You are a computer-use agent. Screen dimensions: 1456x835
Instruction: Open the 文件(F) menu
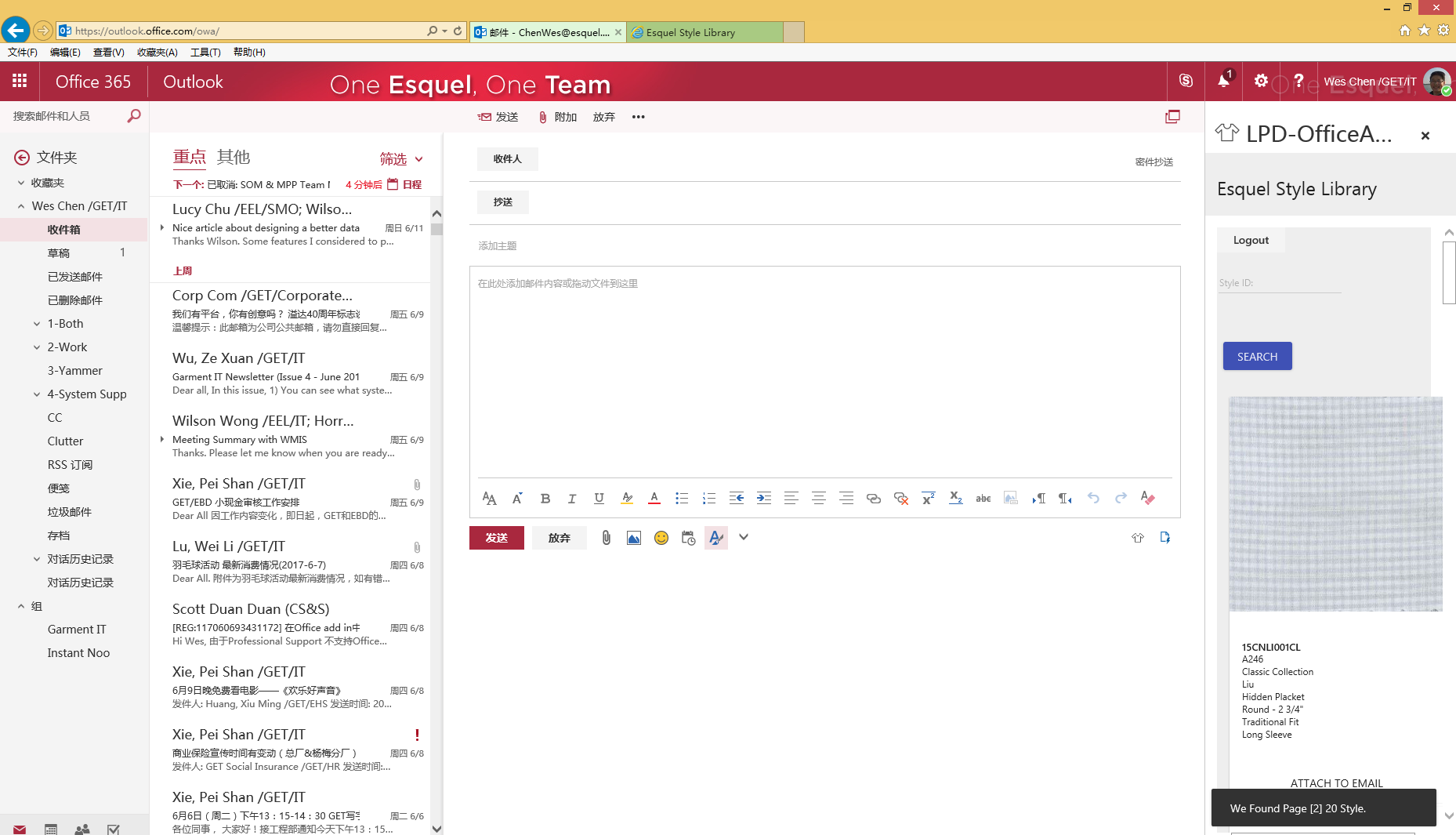[23, 53]
